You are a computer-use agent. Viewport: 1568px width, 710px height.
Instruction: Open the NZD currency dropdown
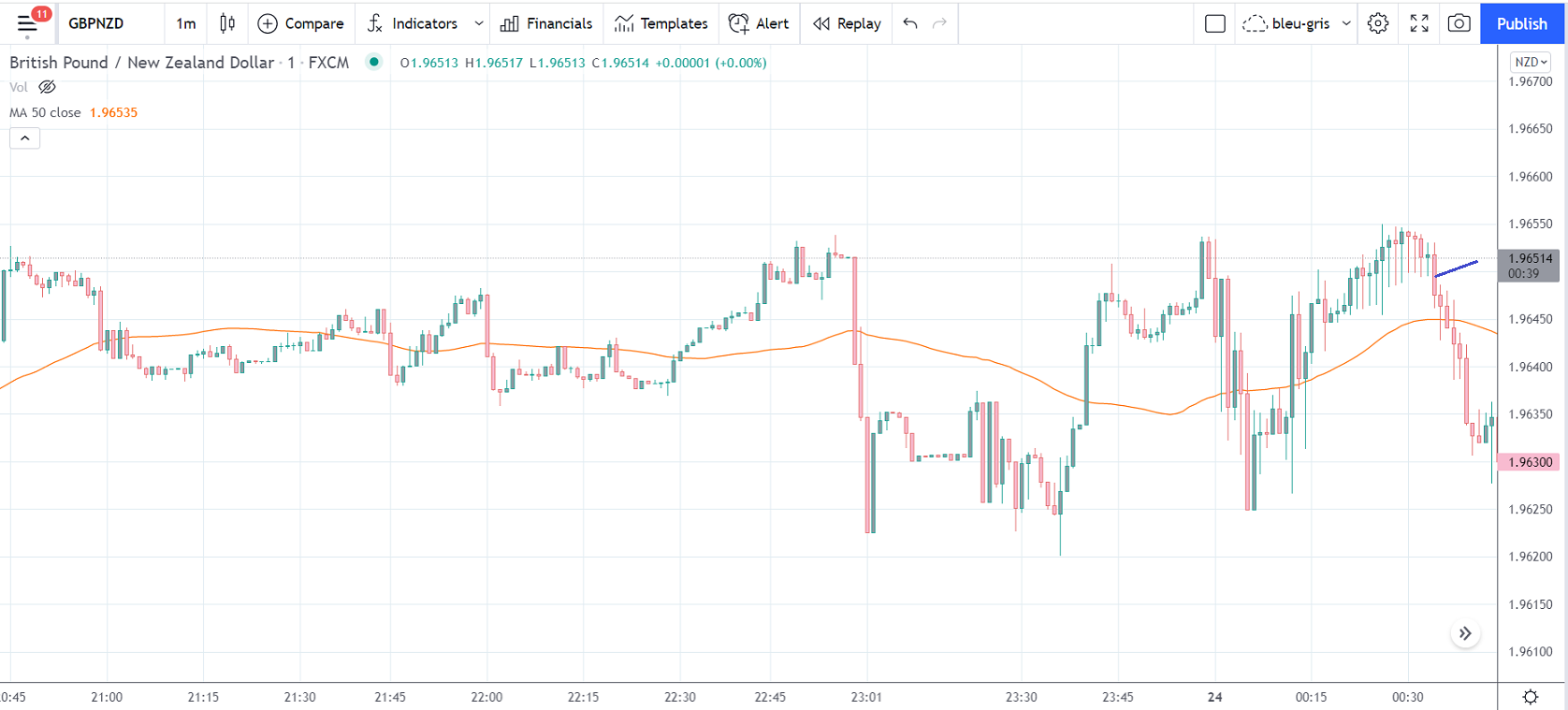coord(1531,62)
